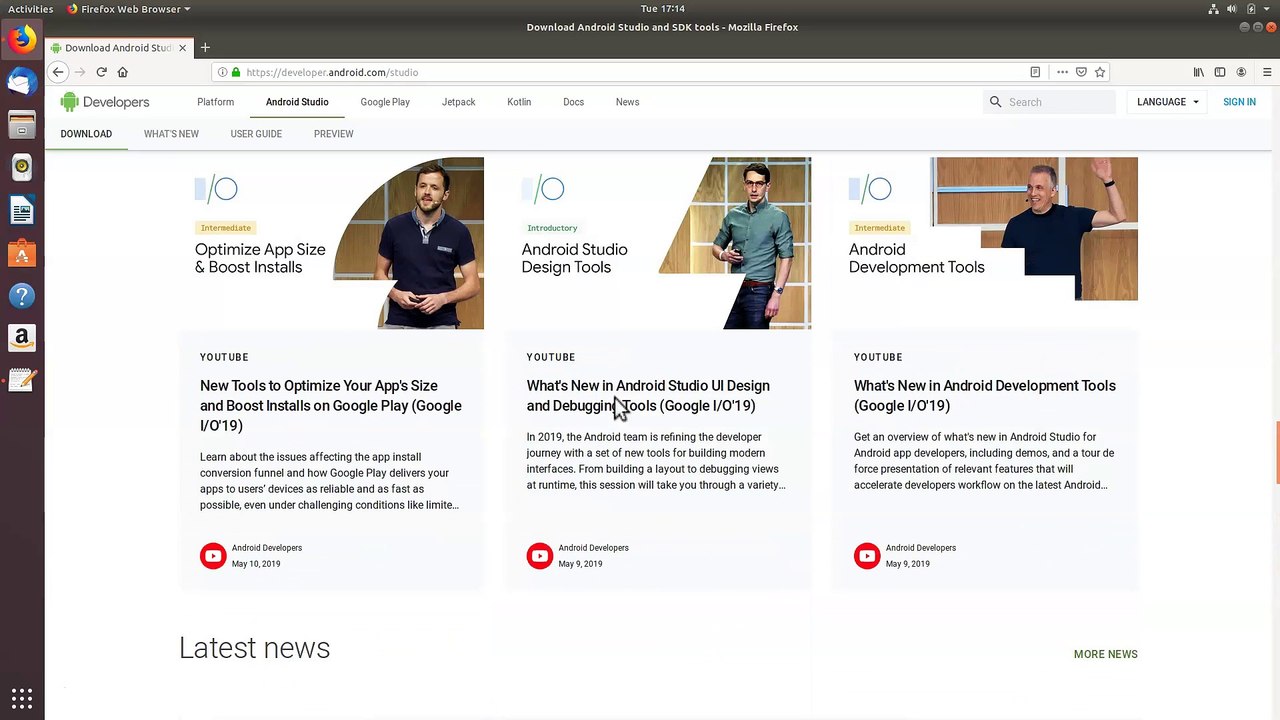The height and width of the screenshot is (720, 1280).
Task: Expand the Firefox Web Browser app menu
Action: click(x=128, y=9)
